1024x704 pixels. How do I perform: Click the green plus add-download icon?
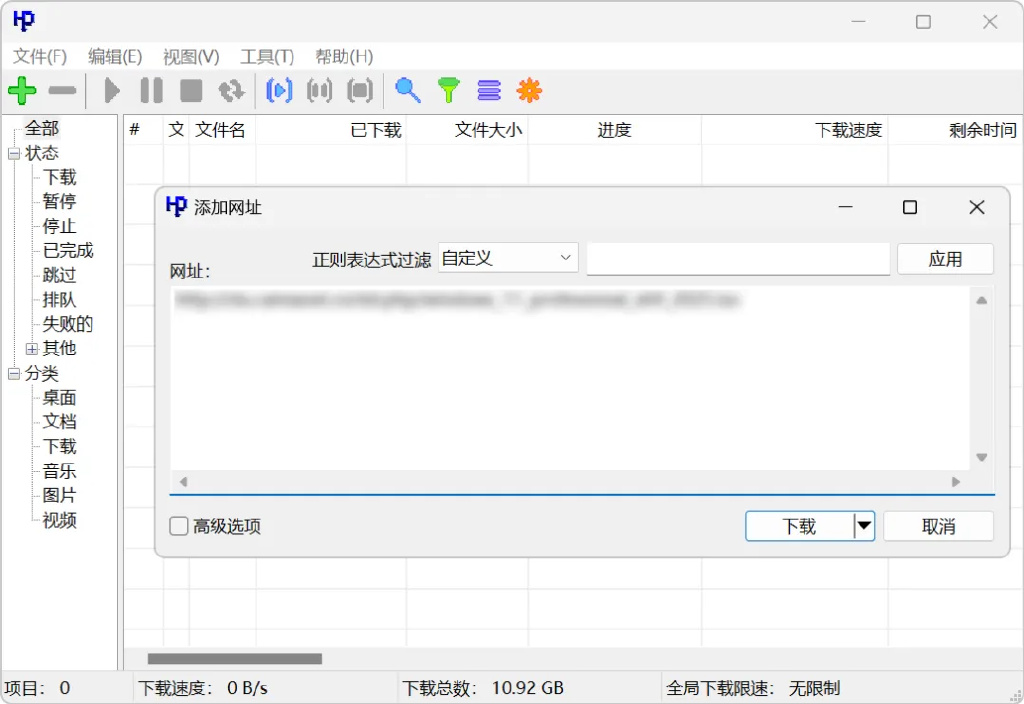click(x=22, y=91)
